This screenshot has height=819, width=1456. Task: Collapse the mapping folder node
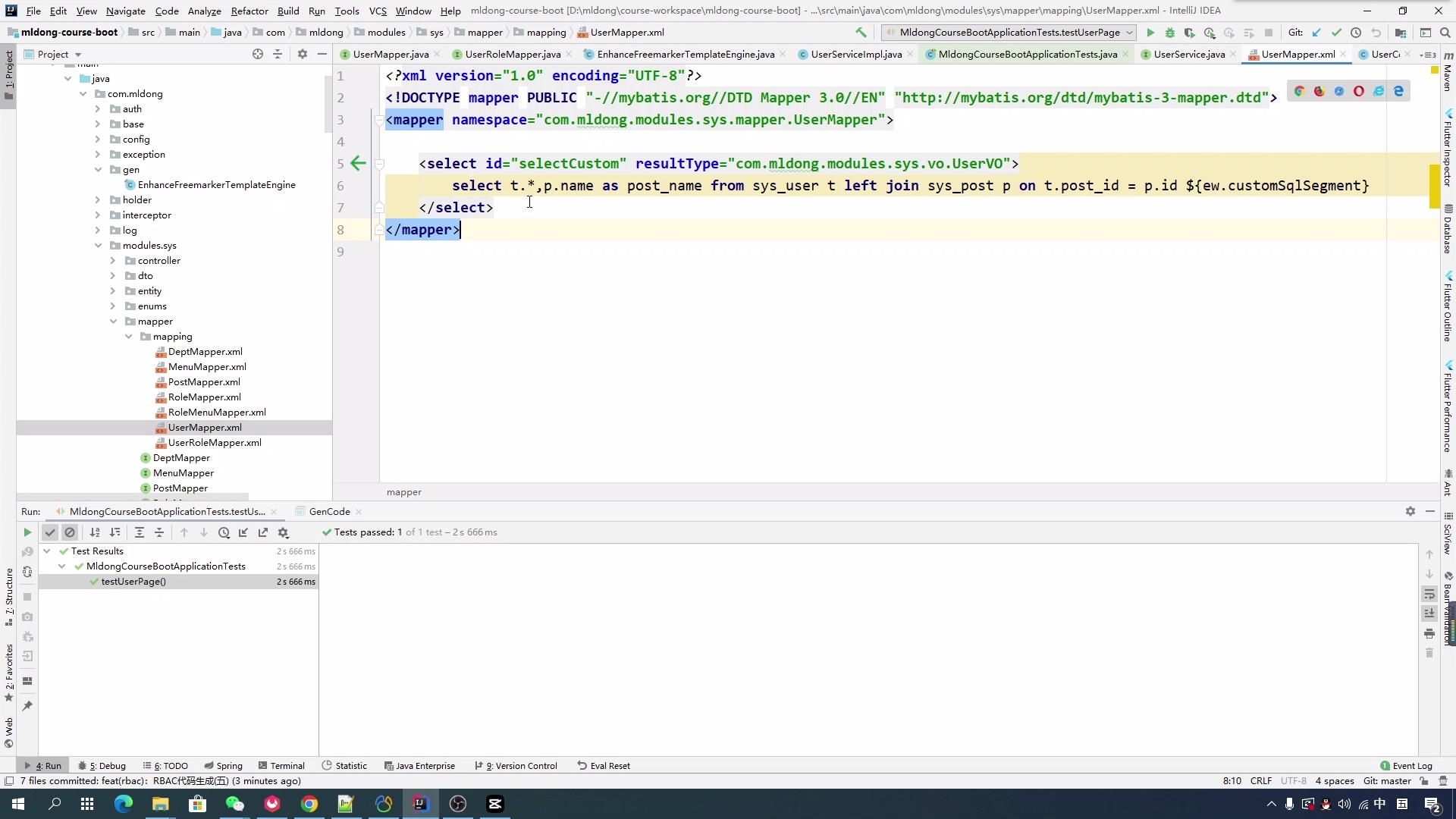click(x=128, y=337)
